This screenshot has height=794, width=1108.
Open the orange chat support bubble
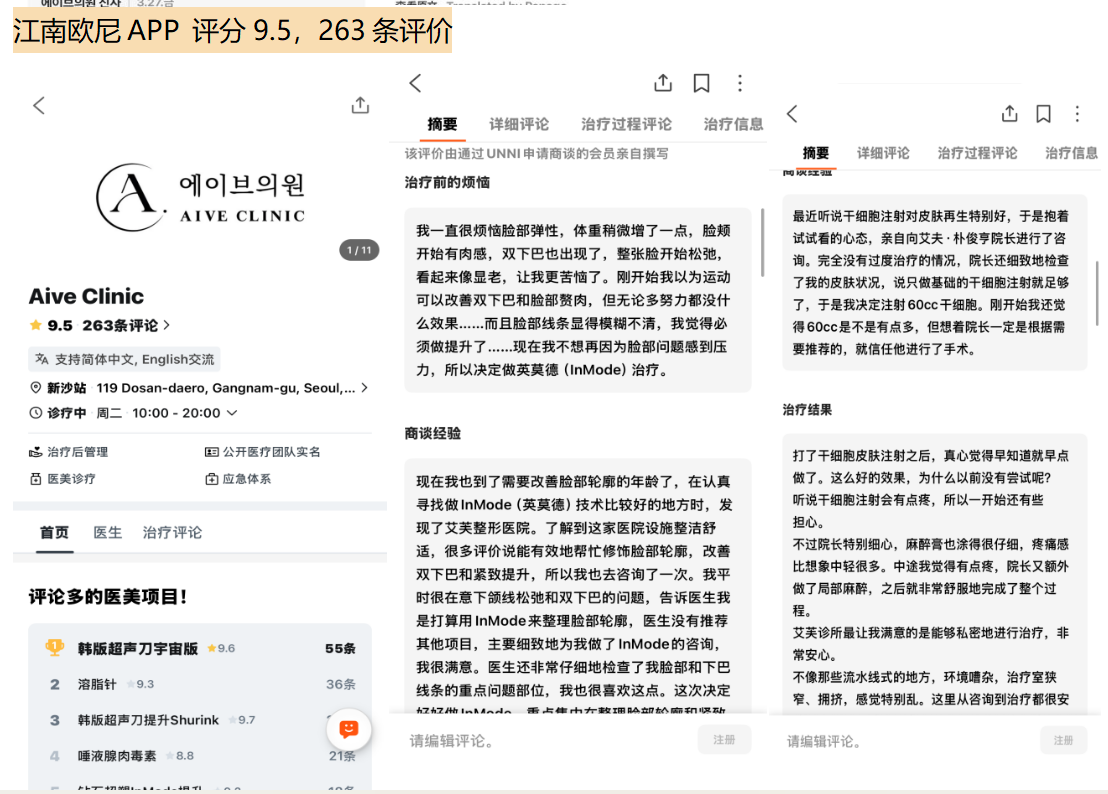(x=349, y=729)
